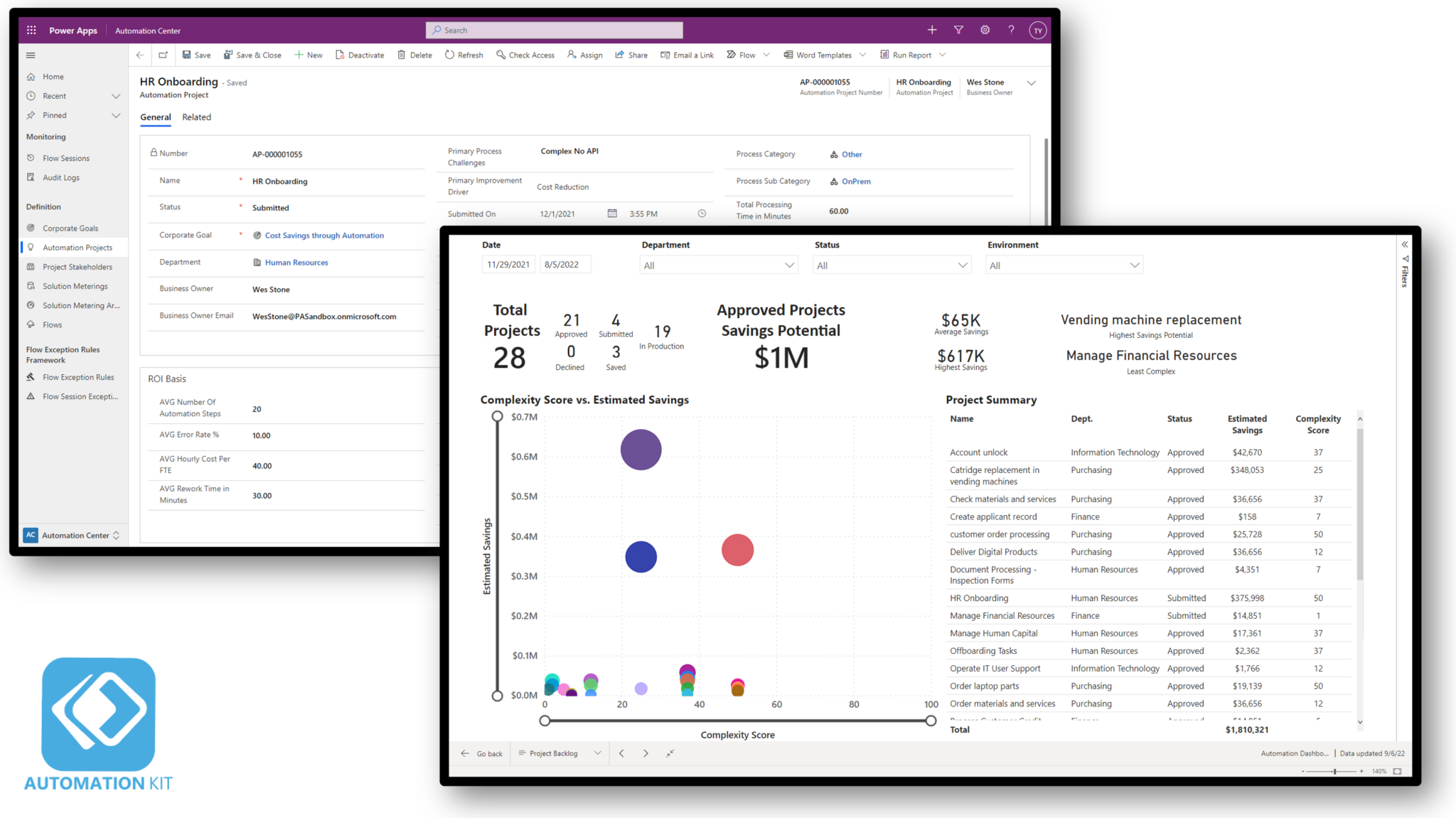Open the Power Apps app launcher
This screenshot has width=1456, height=818.
[x=31, y=30]
